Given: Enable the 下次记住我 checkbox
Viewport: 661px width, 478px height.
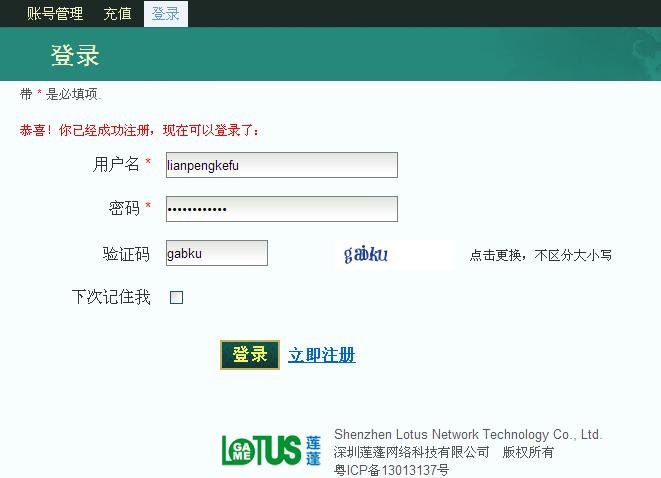Looking at the screenshot, I should pos(177,297).
